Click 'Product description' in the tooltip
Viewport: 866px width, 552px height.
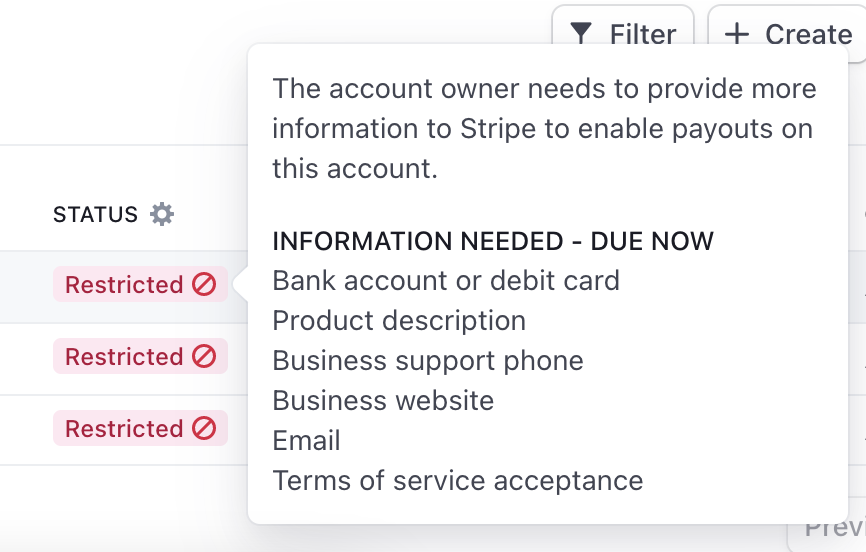399,321
